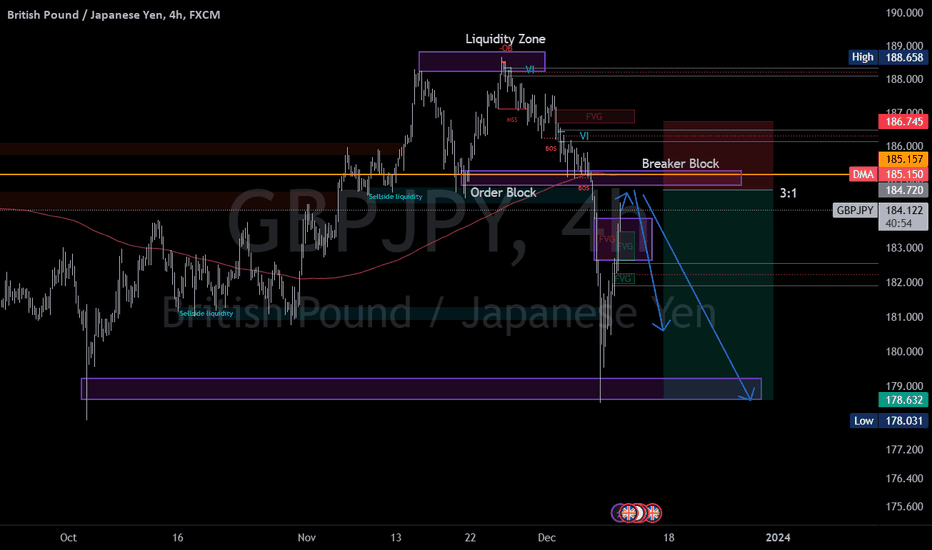
Task: Click the orange 185.157 price label
Action: [x=903, y=159]
